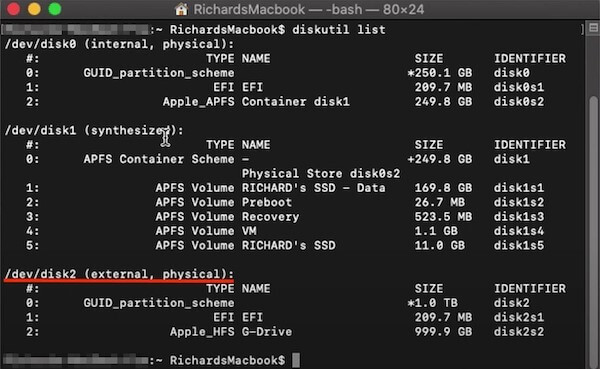The image size is (600, 369).
Task: Click the 'G-Drive' volume name
Action: [x=267, y=331]
